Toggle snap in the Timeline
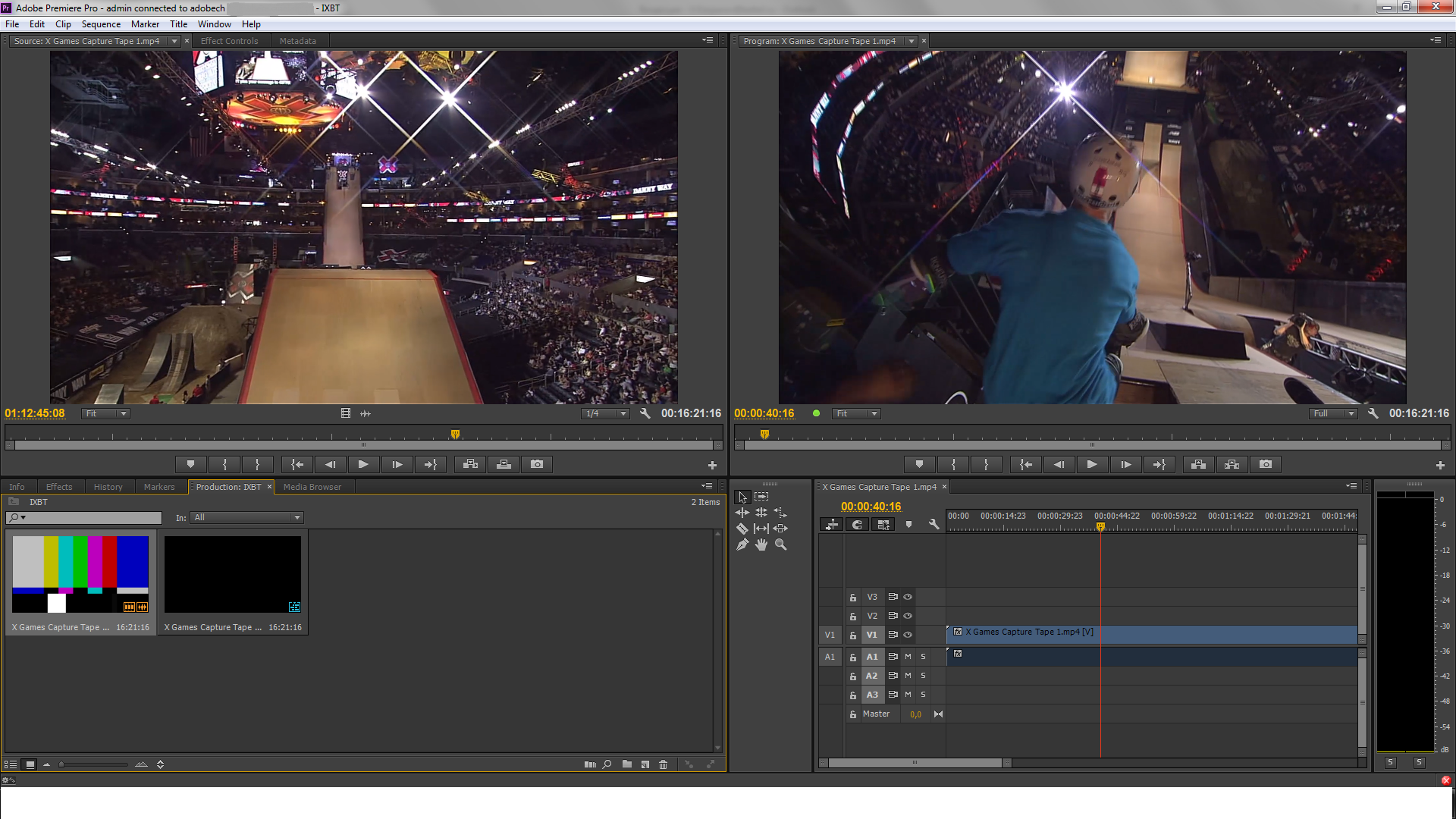The image size is (1456, 819). (x=858, y=524)
